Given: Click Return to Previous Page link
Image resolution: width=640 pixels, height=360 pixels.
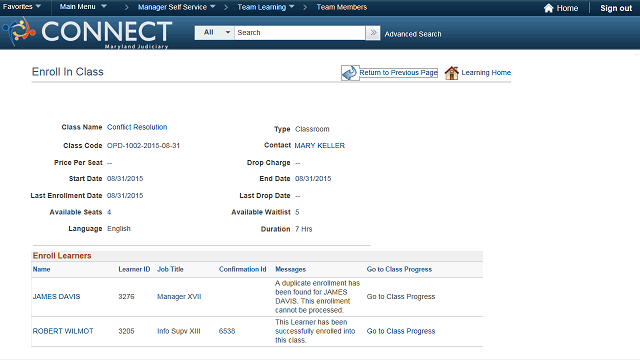Looking at the screenshot, I should click(x=398, y=73).
